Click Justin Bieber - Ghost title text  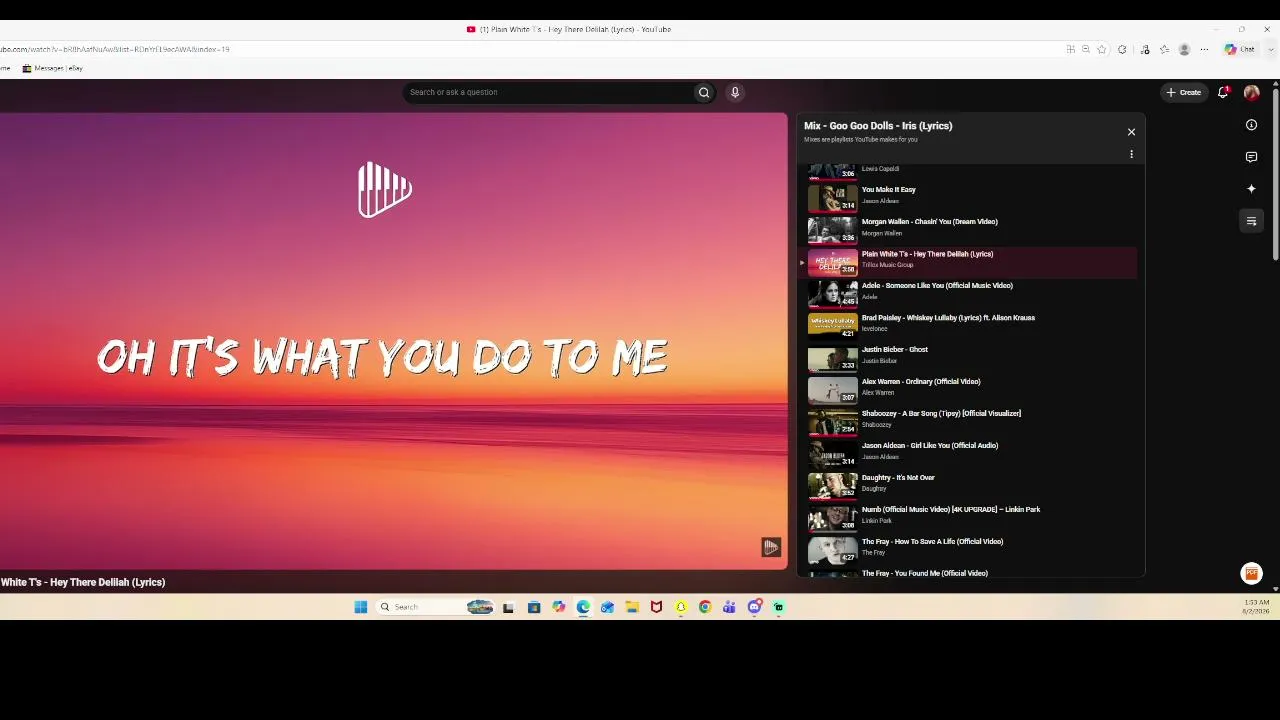(x=895, y=350)
